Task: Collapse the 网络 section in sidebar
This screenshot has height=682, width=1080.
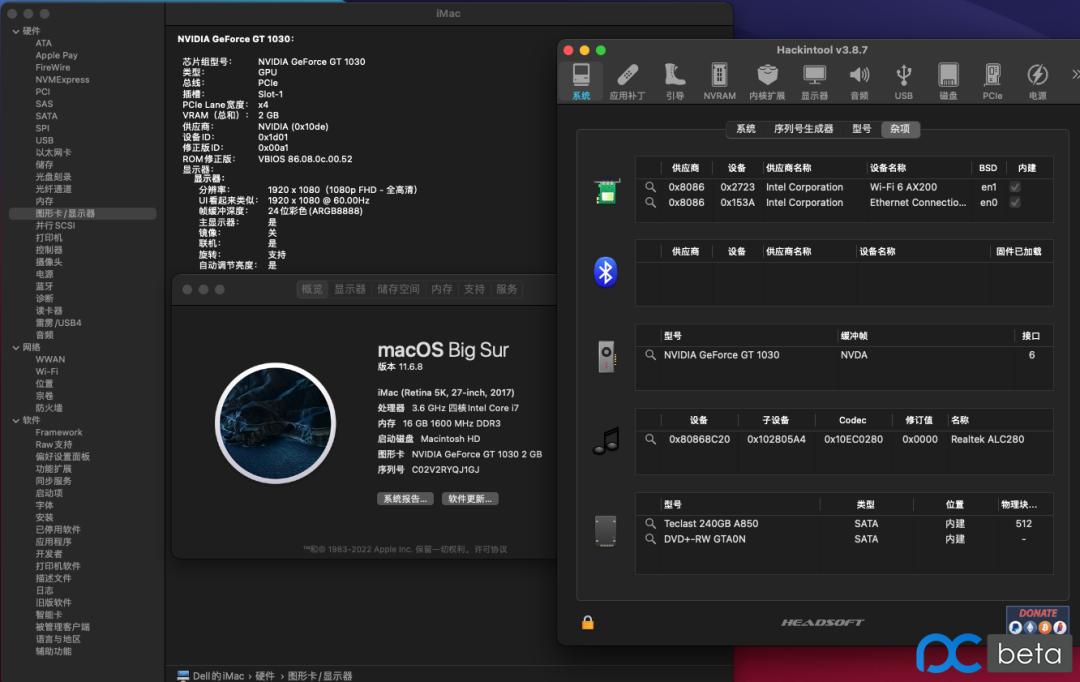Action: point(15,347)
